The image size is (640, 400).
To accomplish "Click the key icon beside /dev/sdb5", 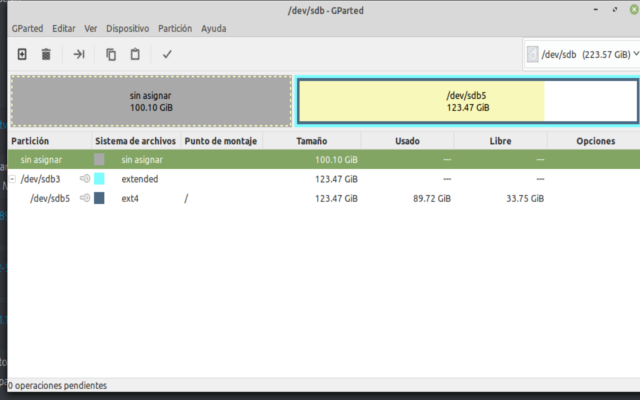I will 85,198.
